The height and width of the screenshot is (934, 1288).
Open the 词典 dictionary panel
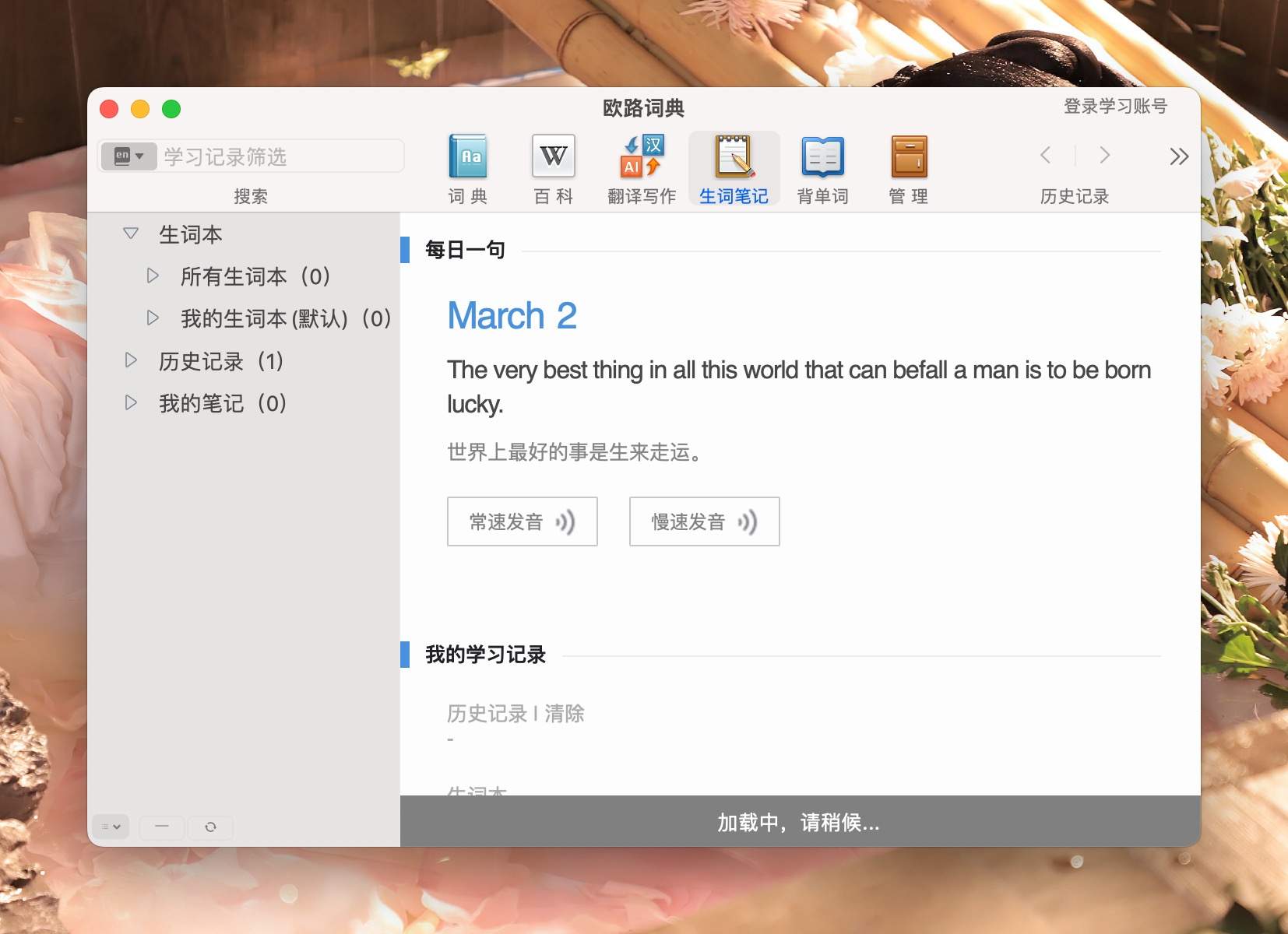(468, 165)
